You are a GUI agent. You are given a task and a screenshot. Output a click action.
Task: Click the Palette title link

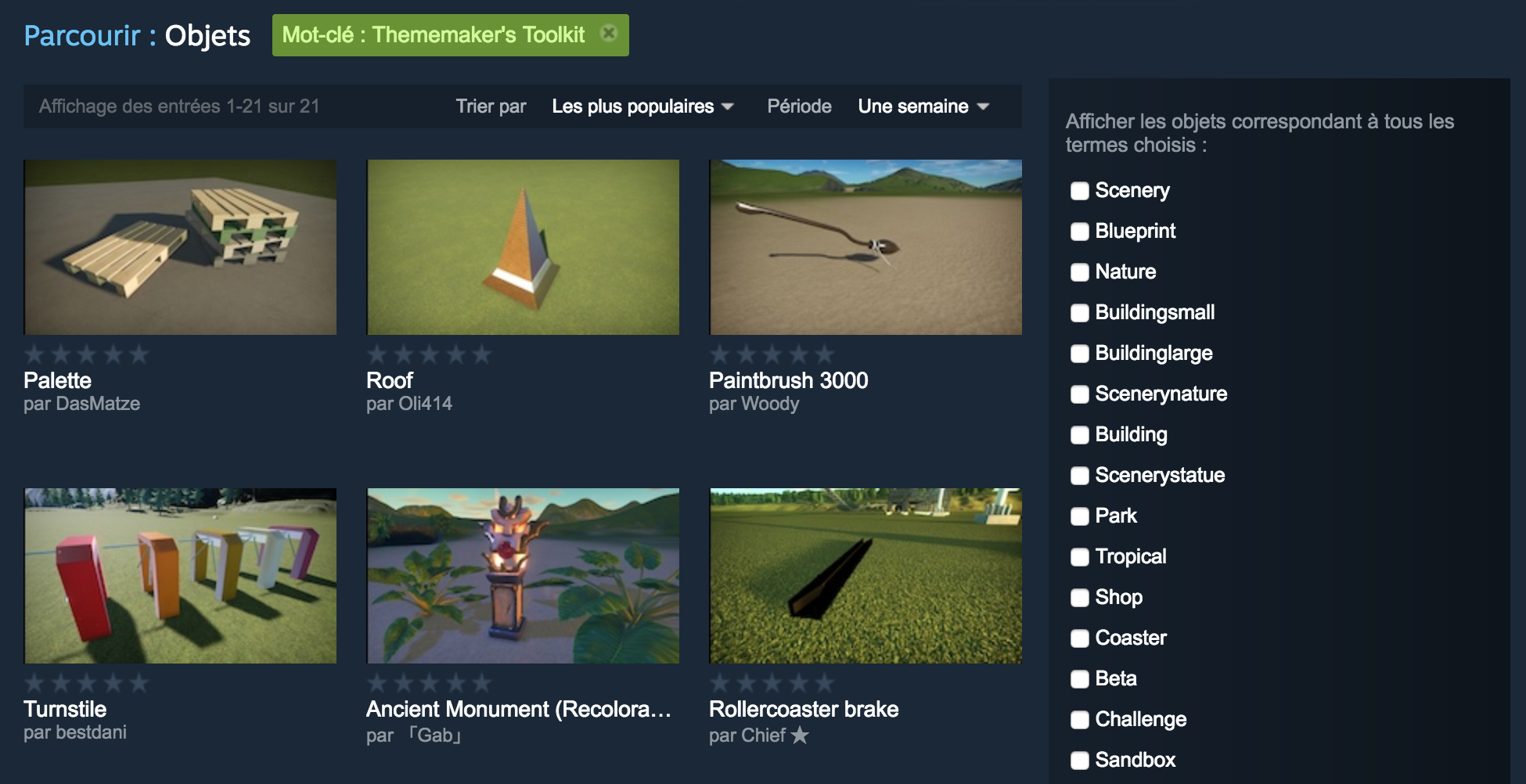pyautogui.click(x=57, y=380)
